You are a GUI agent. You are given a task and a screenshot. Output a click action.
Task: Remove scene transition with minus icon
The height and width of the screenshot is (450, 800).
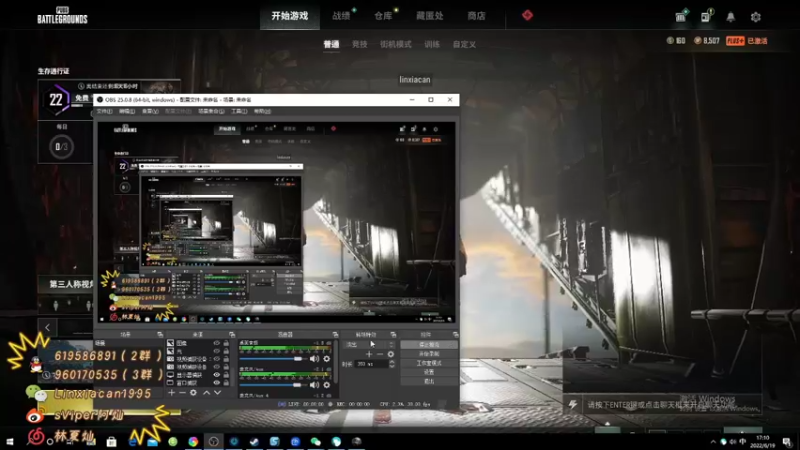[x=380, y=354]
